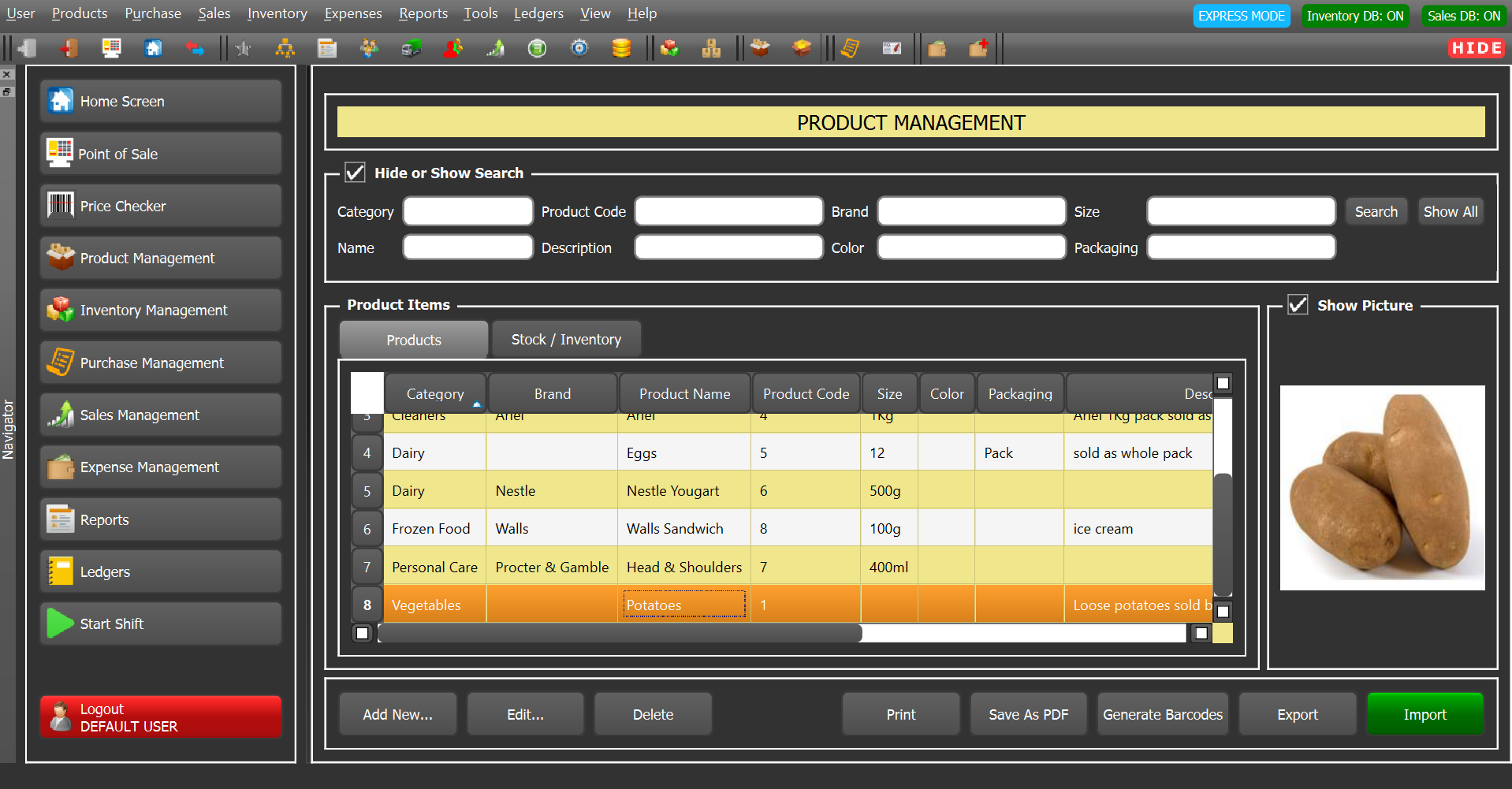
Task: Sort the table by Category column header
Action: (x=434, y=393)
